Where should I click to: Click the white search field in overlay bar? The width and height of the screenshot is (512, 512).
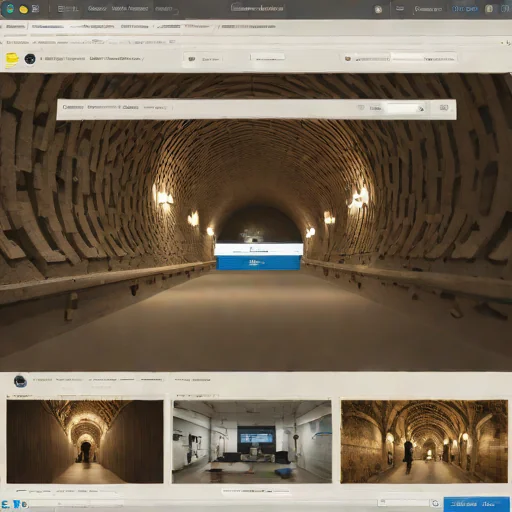click(x=406, y=108)
